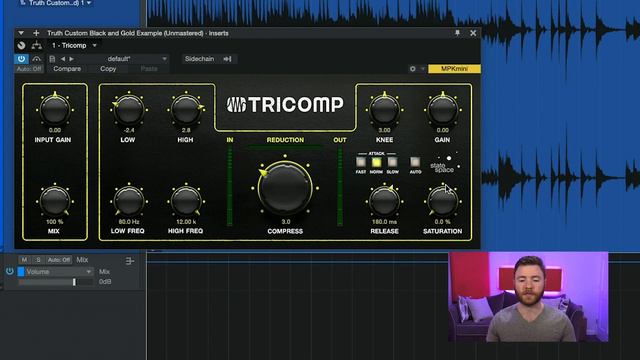Click the large Compress knob
This screenshot has height=360, width=640.
point(285,188)
